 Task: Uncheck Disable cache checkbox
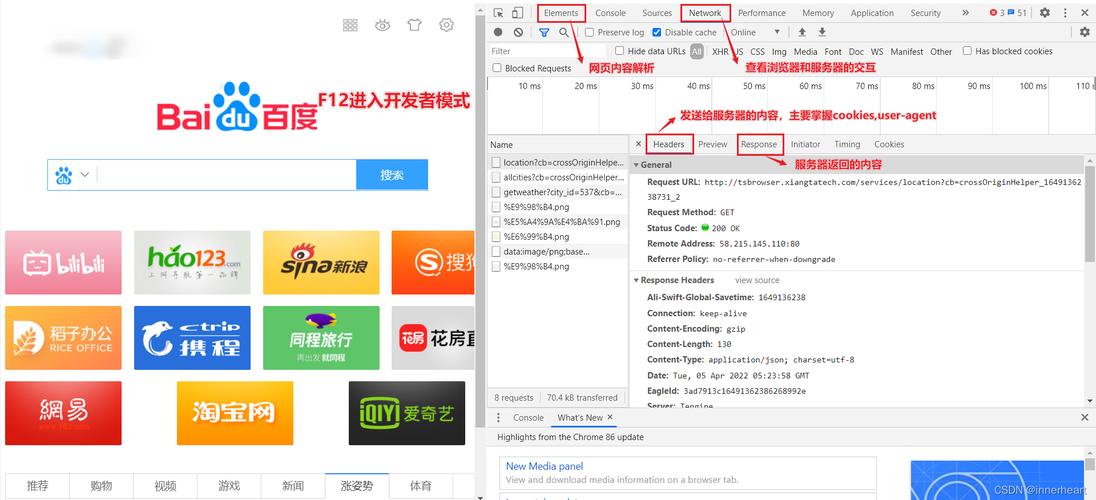656,32
